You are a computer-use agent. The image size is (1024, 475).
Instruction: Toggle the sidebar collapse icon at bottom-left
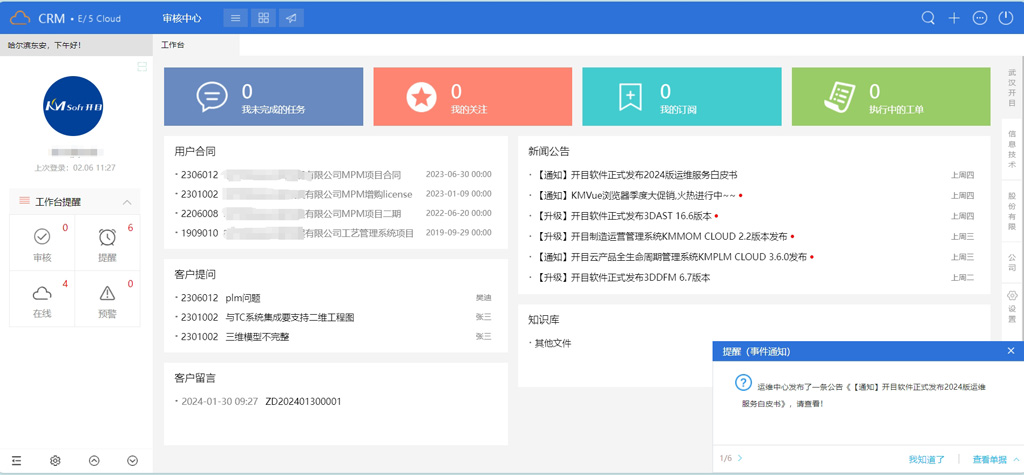click(x=17, y=461)
